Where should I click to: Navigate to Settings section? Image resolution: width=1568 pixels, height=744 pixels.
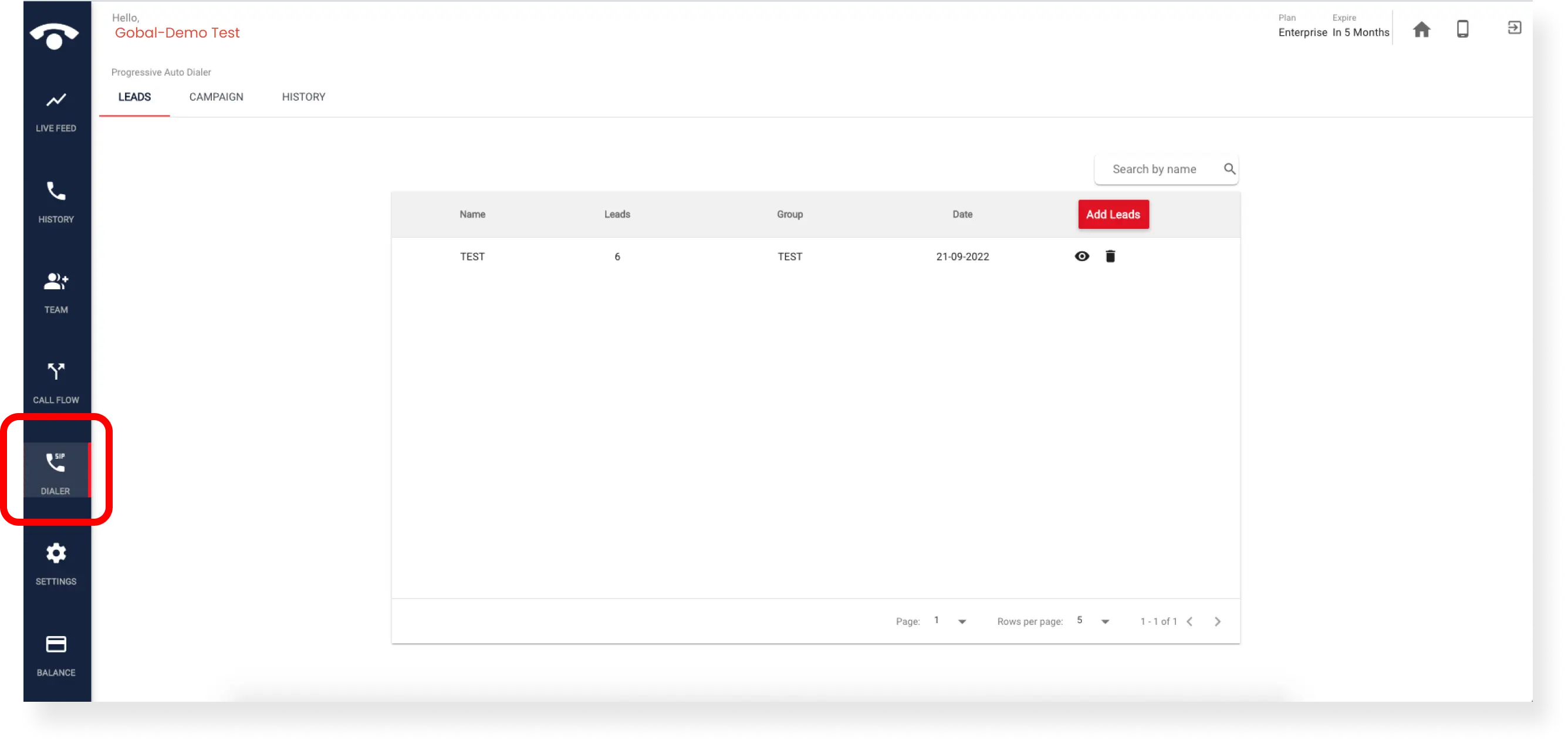pyautogui.click(x=55, y=563)
